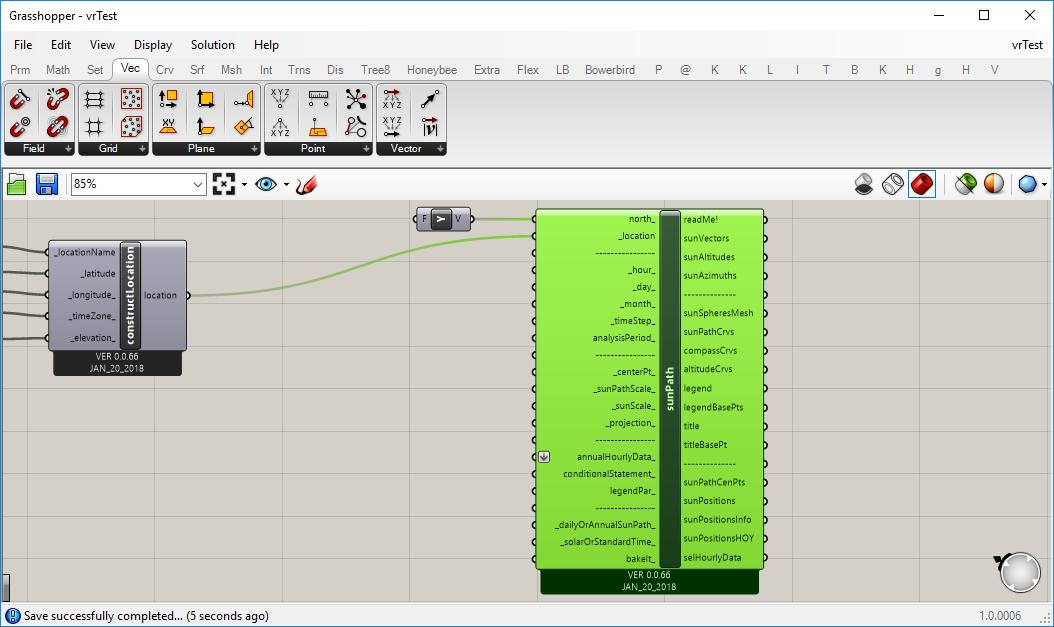
Task: Select the Pull Point icon with circles
Action: click(356, 126)
